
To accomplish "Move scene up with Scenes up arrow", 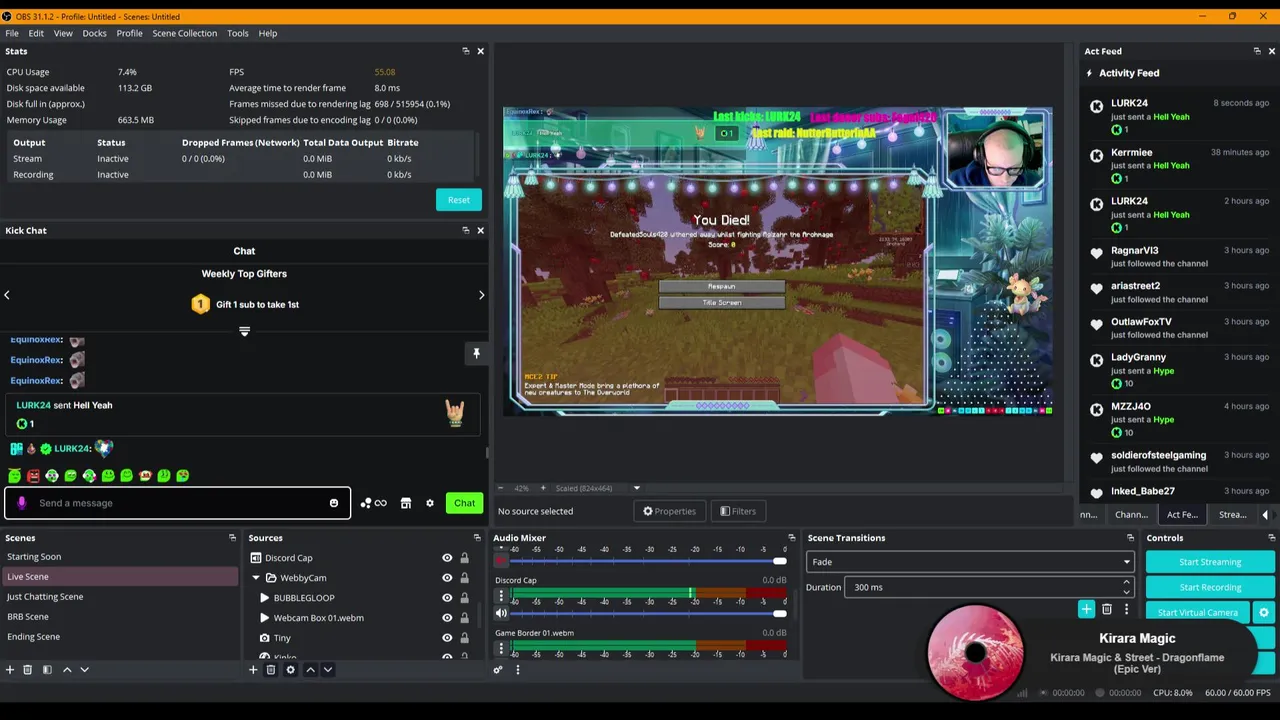I will 67,669.
